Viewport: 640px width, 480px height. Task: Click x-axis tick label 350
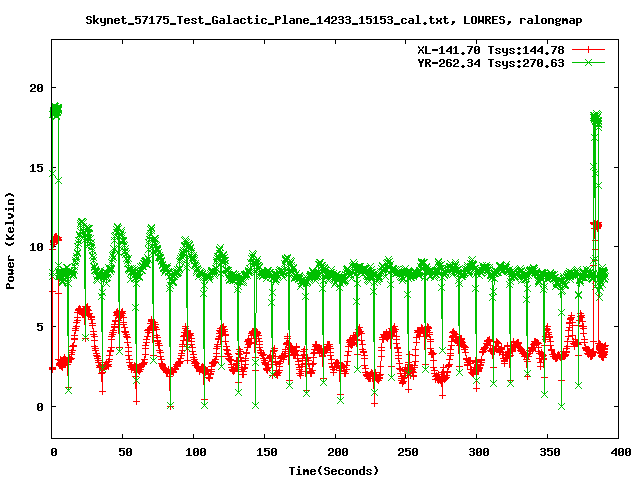pyautogui.click(x=550, y=452)
